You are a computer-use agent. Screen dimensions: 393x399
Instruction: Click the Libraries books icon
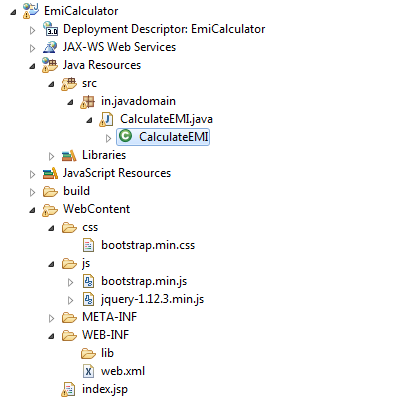[x=69, y=155]
